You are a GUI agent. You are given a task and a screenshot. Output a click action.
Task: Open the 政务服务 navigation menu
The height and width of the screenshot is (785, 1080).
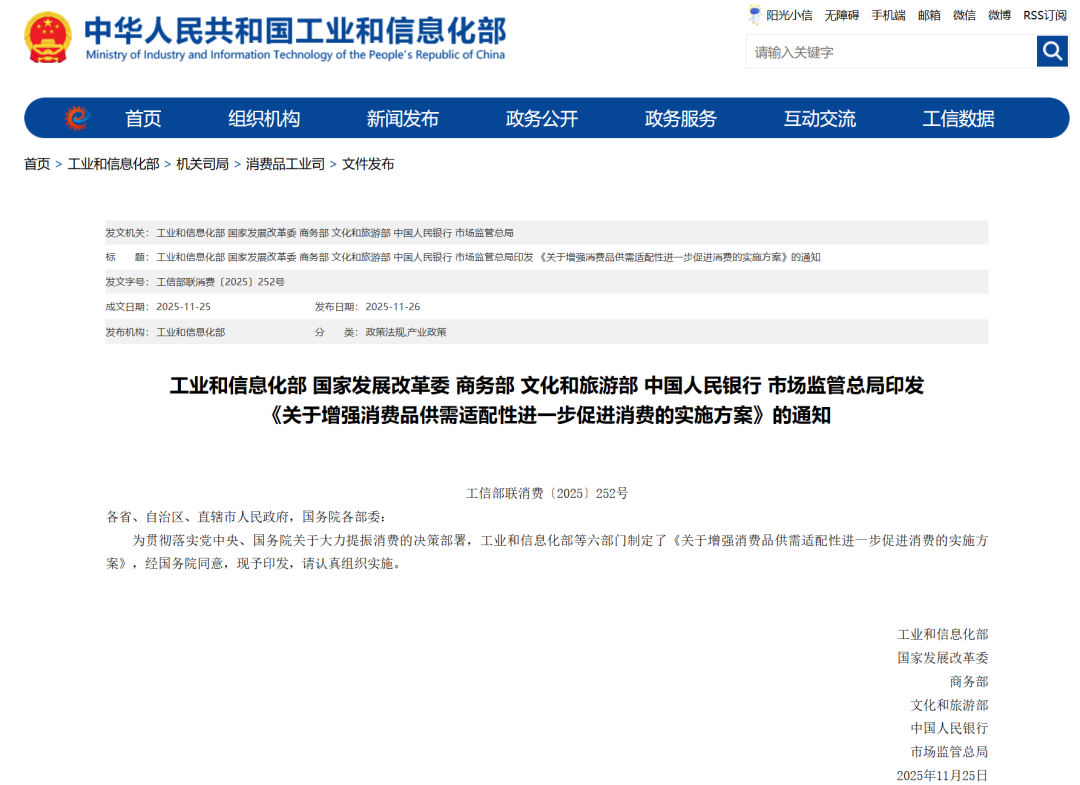(x=681, y=117)
